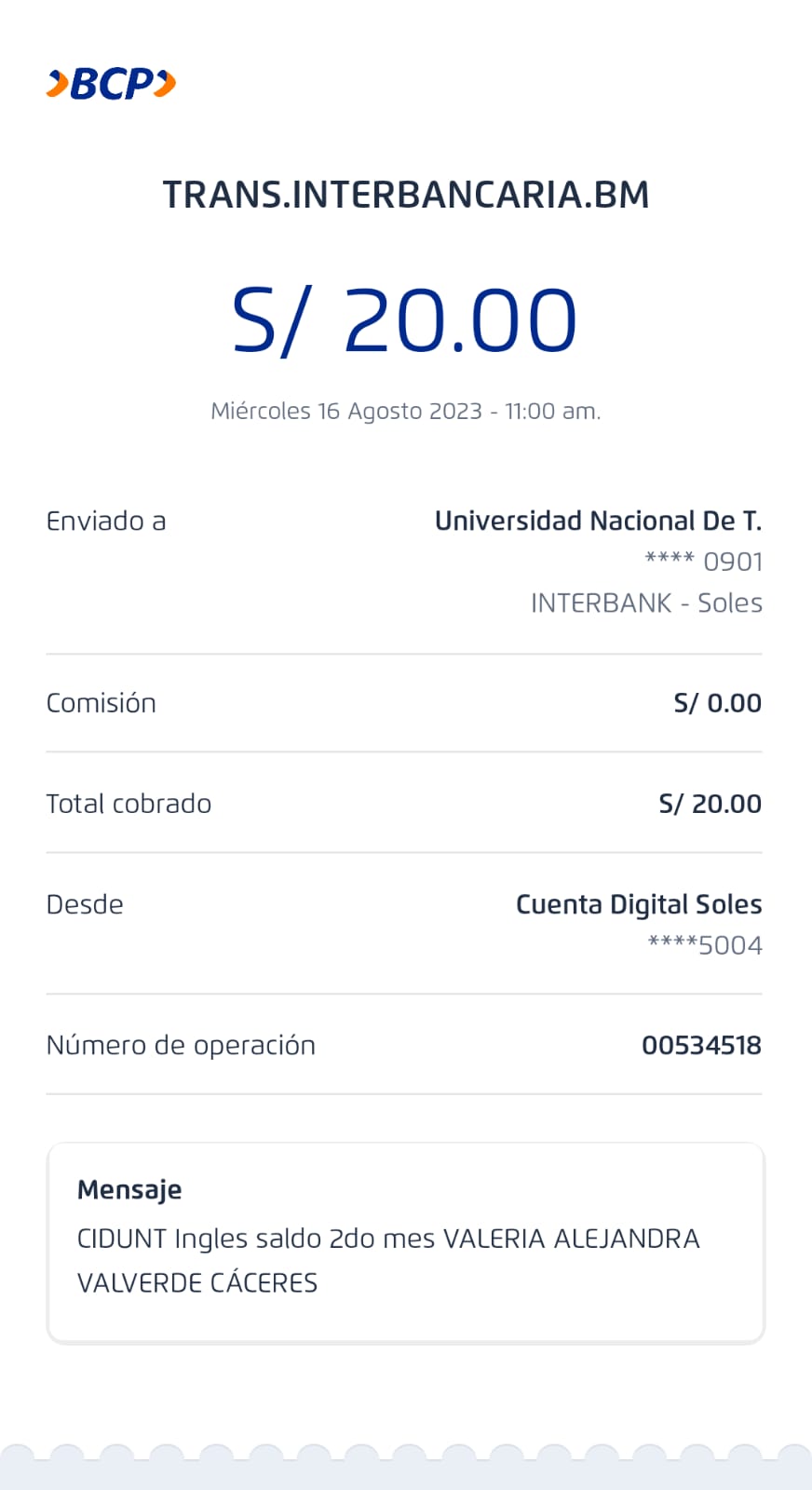Screen dimensions: 812x1490
Task: Select the Cuenta Digital Soles account name
Action: (639, 904)
